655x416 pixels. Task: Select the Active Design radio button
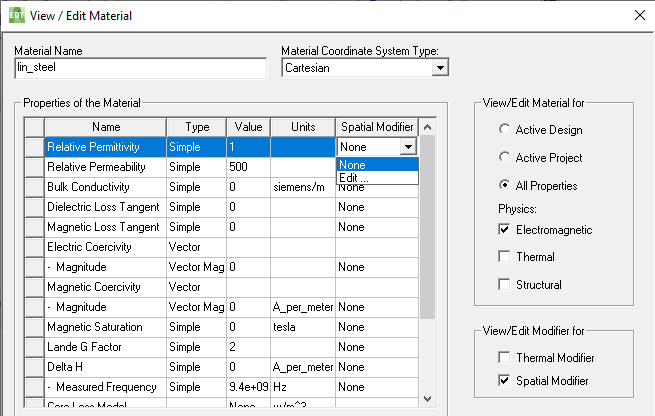coord(503,130)
